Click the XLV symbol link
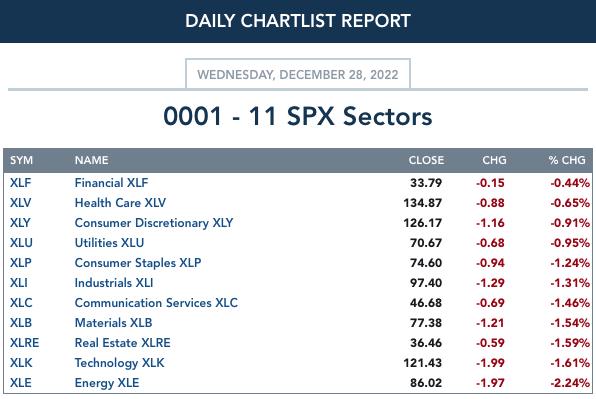596x399 pixels. coord(21,203)
